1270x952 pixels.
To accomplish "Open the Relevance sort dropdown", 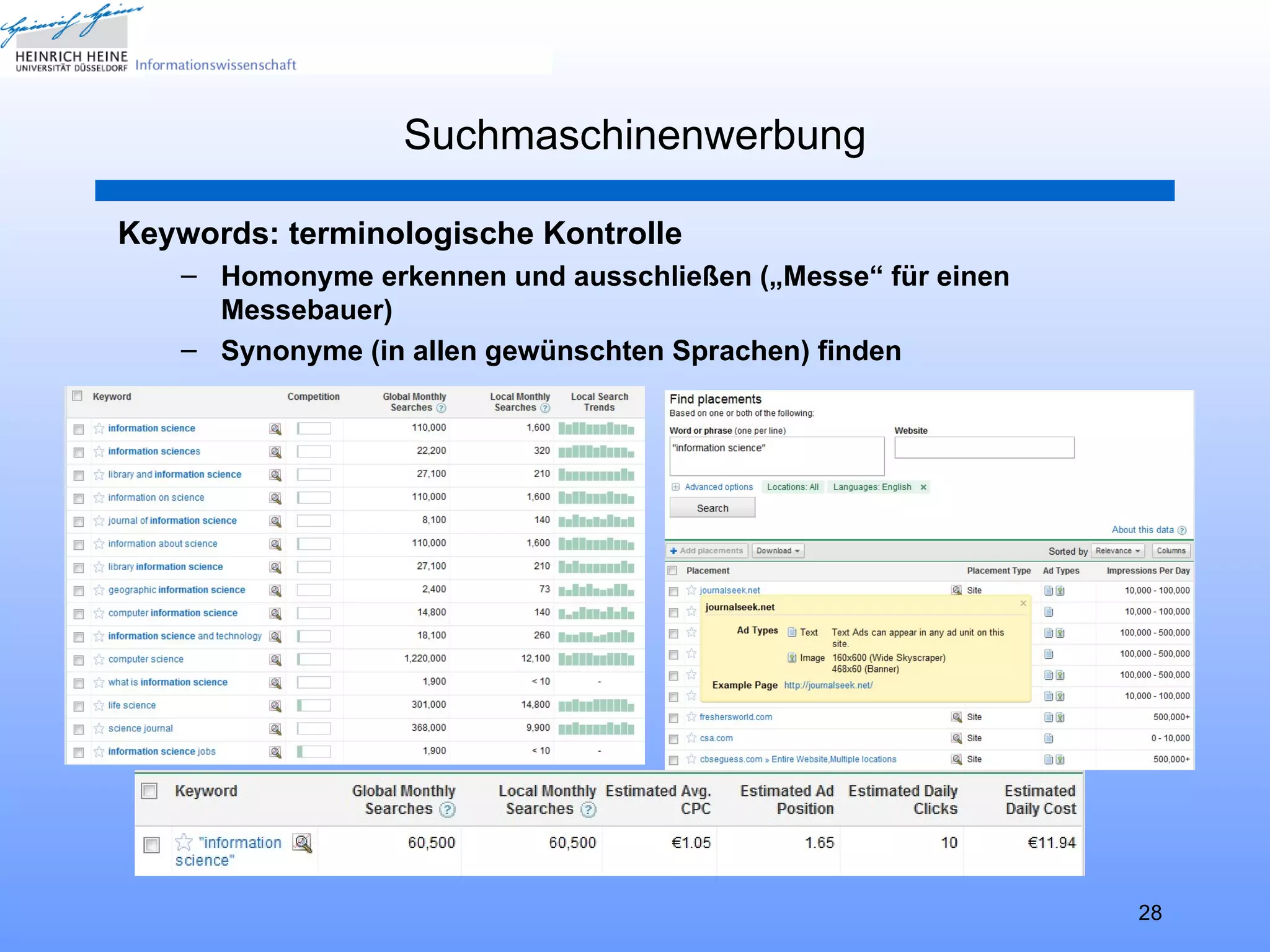I will (1118, 550).
